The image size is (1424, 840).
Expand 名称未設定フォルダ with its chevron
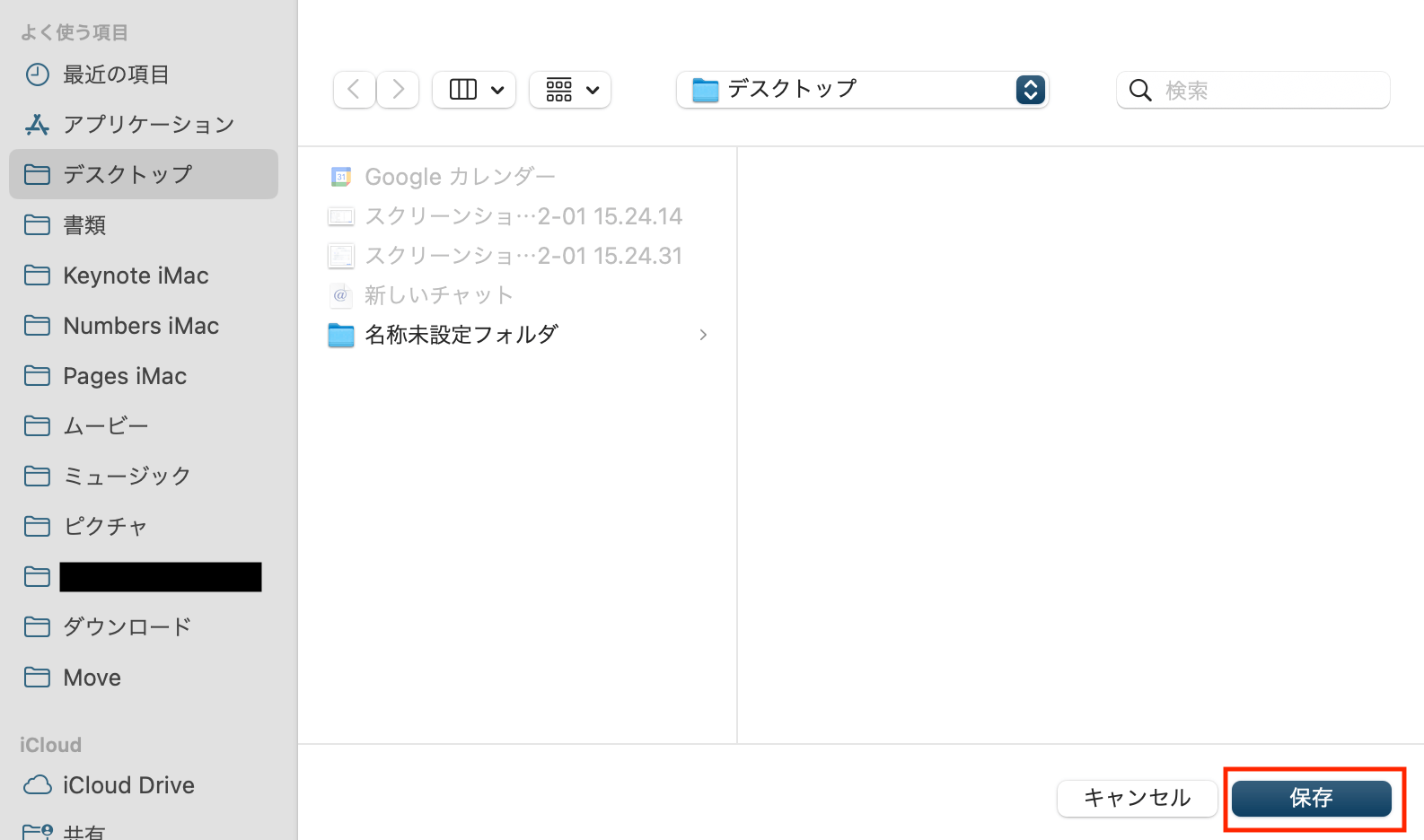pyautogui.click(x=703, y=335)
